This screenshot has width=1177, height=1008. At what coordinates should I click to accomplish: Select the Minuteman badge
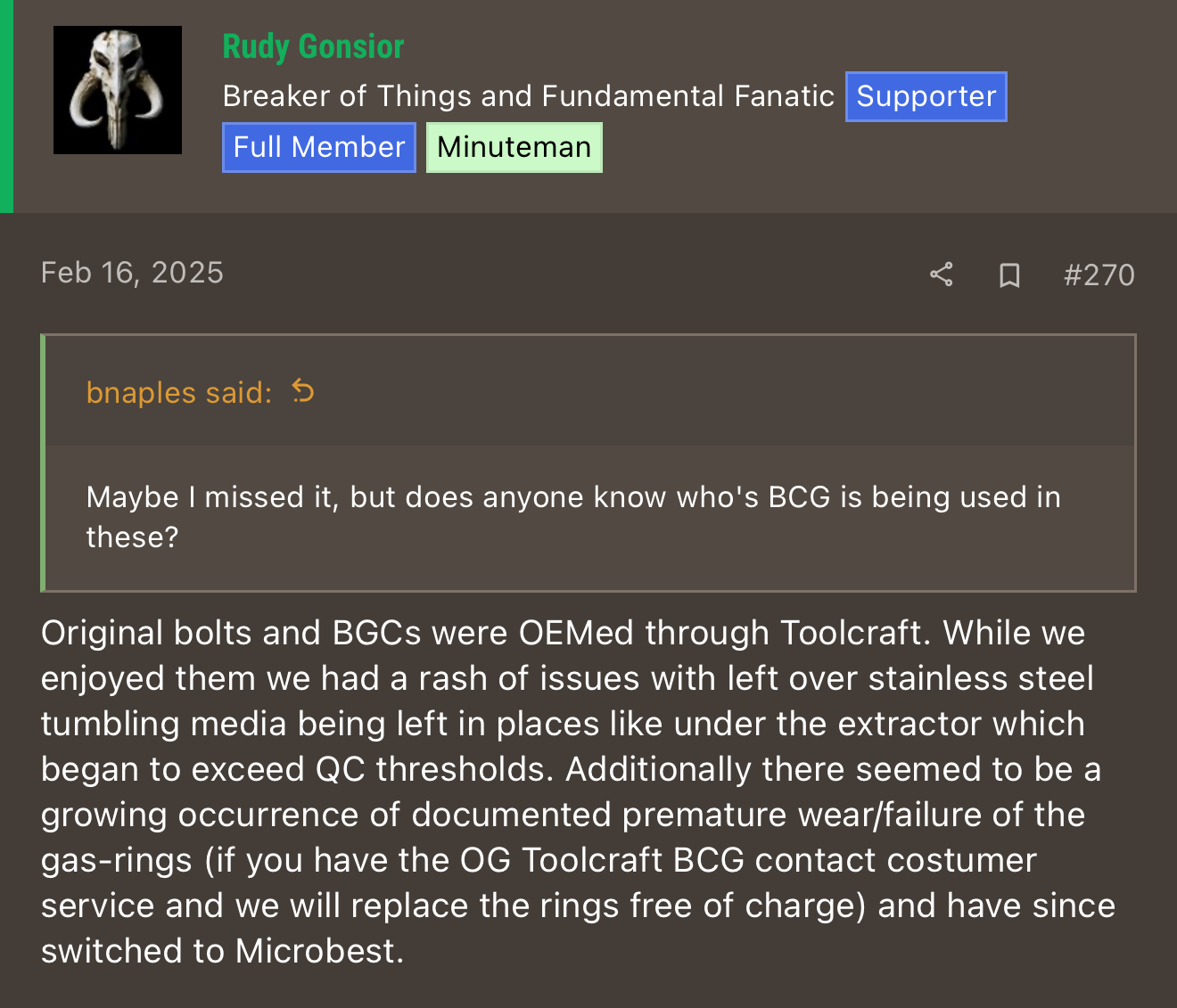(514, 147)
